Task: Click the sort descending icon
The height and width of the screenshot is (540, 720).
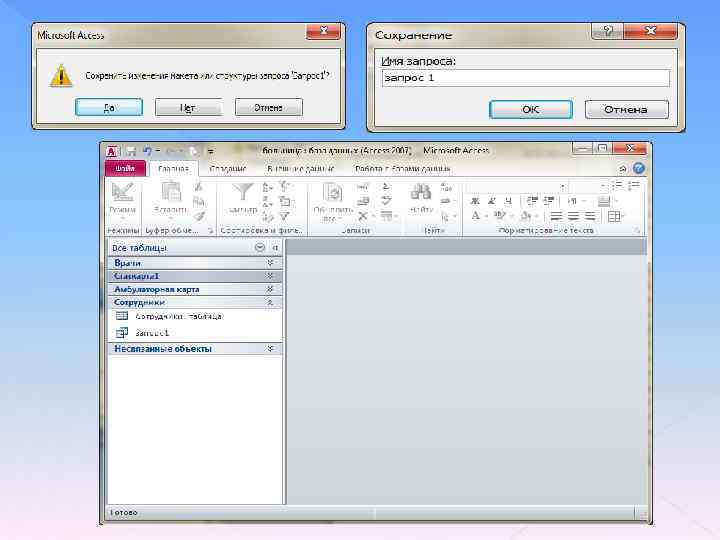Action: 267,201
